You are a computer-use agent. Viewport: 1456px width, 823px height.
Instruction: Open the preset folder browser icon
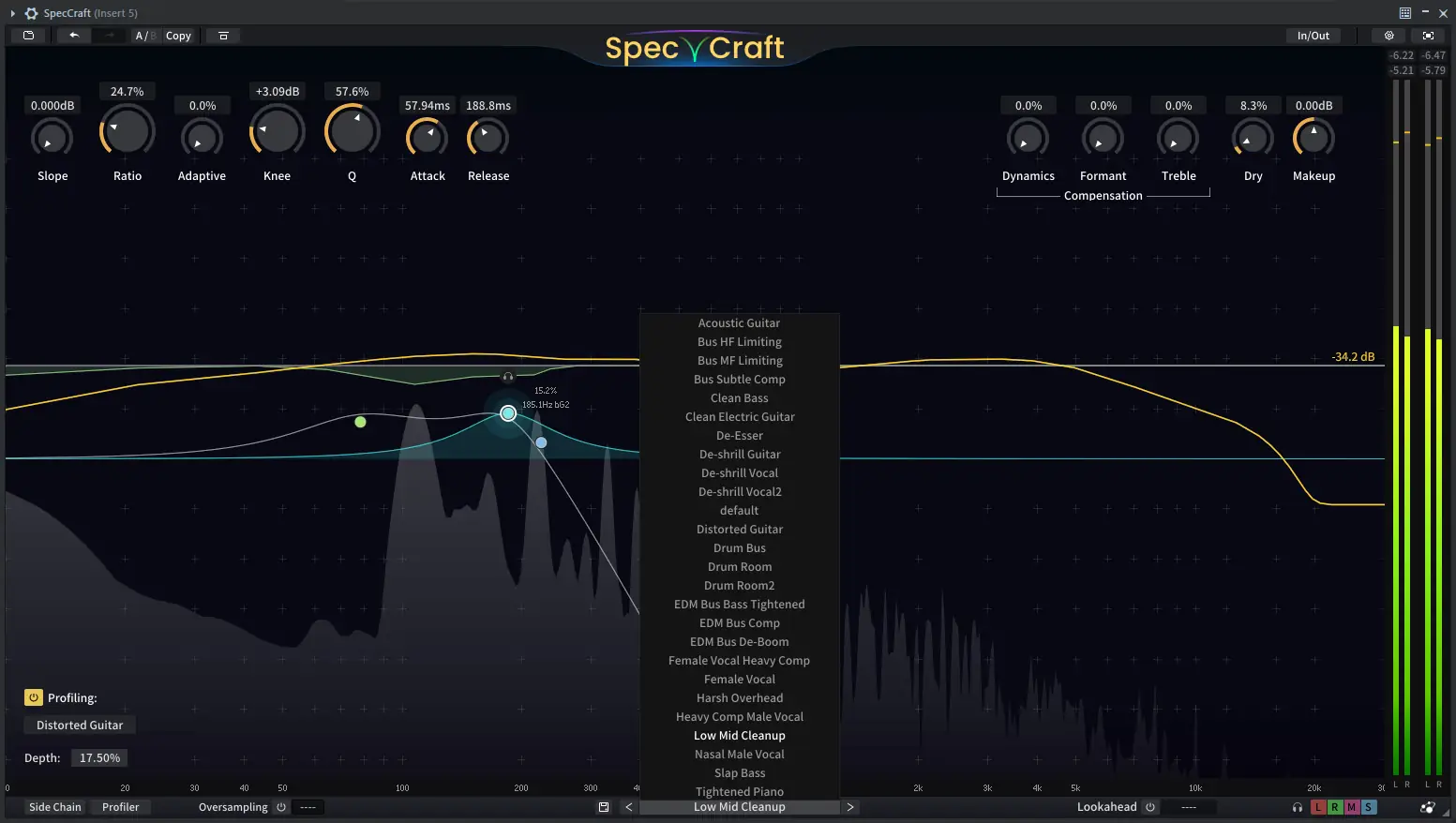[28, 36]
